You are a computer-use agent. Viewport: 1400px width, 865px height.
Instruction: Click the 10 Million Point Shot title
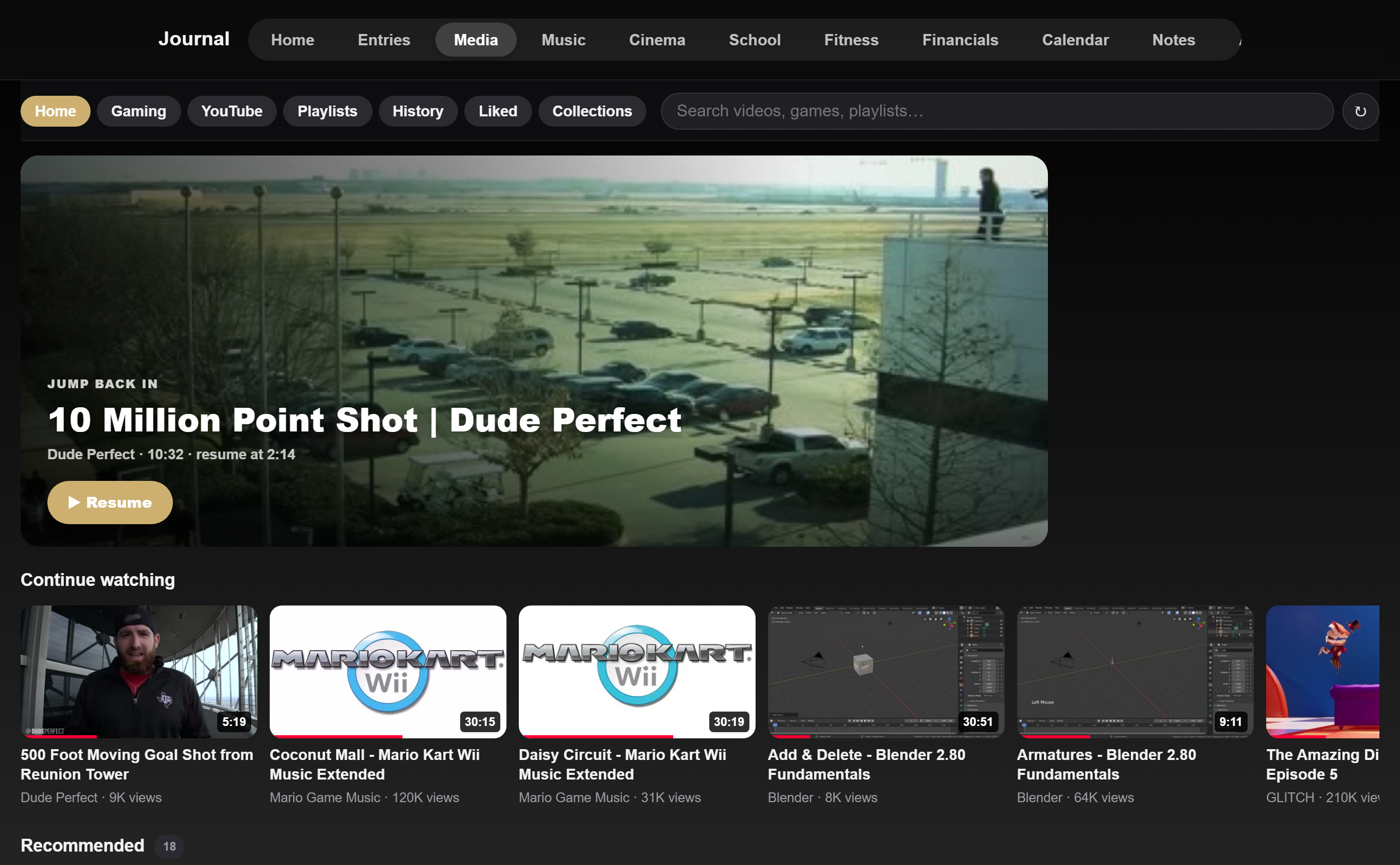coord(364,420)
